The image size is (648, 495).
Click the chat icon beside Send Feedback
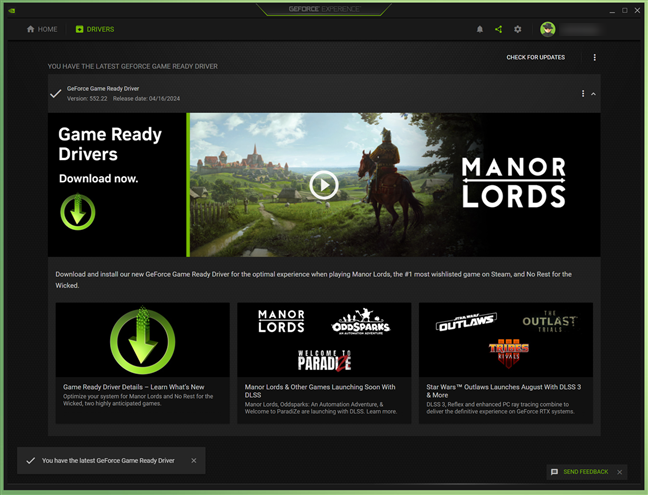click(x=555, y=472)
